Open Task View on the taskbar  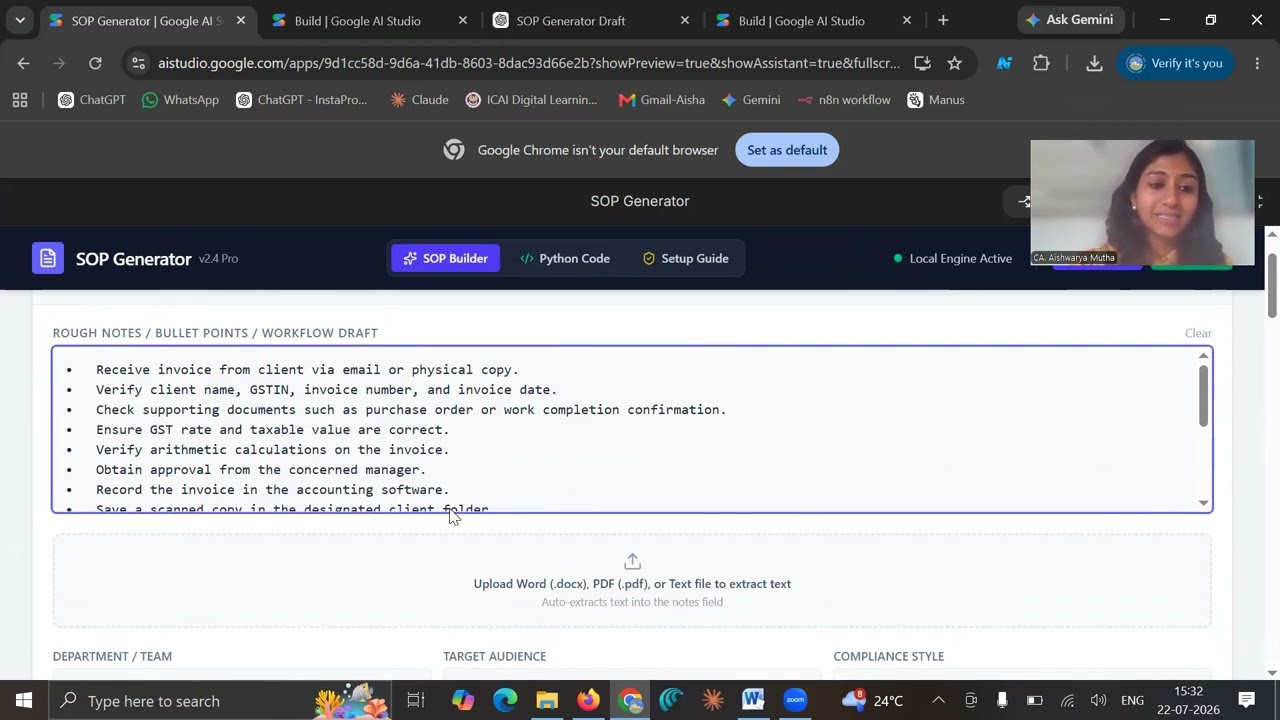[x=415, y=700]
